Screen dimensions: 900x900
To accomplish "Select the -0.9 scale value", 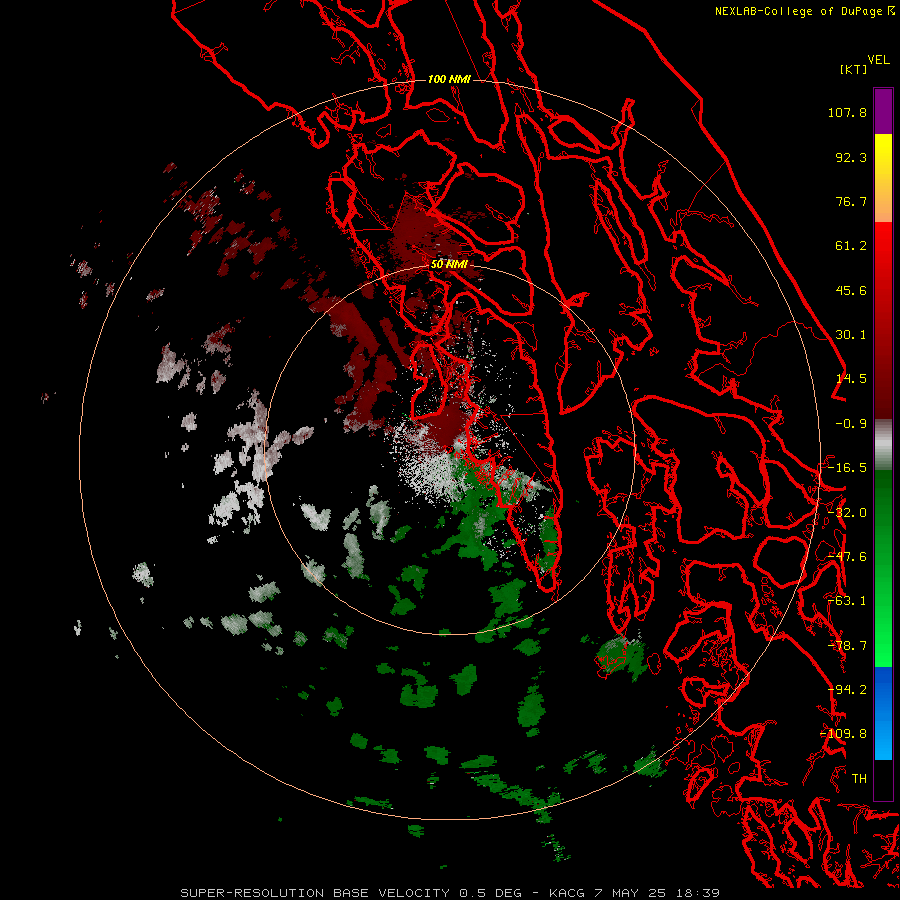I will click(x=851, y=424).
